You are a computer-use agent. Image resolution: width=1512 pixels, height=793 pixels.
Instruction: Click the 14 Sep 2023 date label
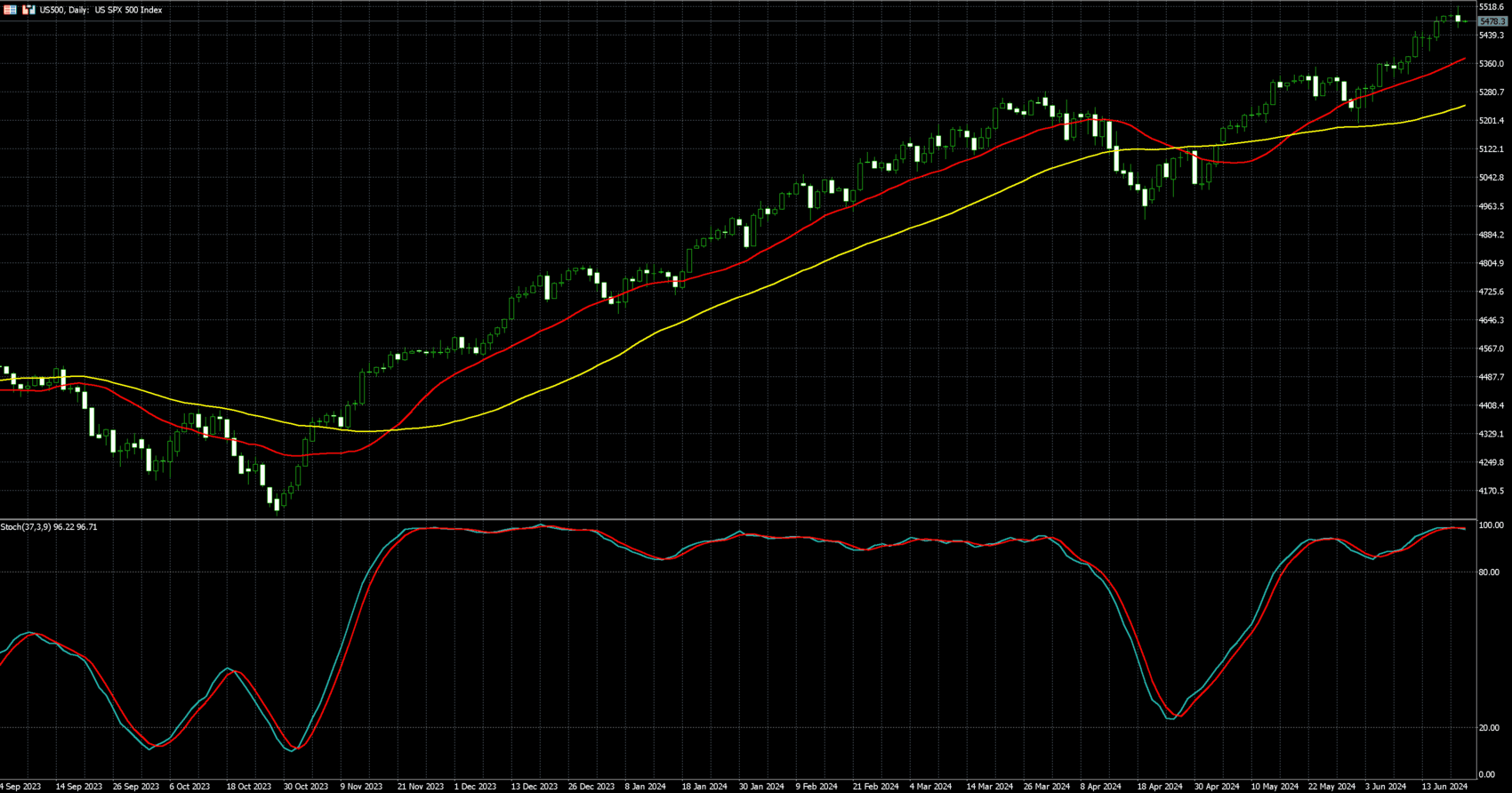[78, 787]
